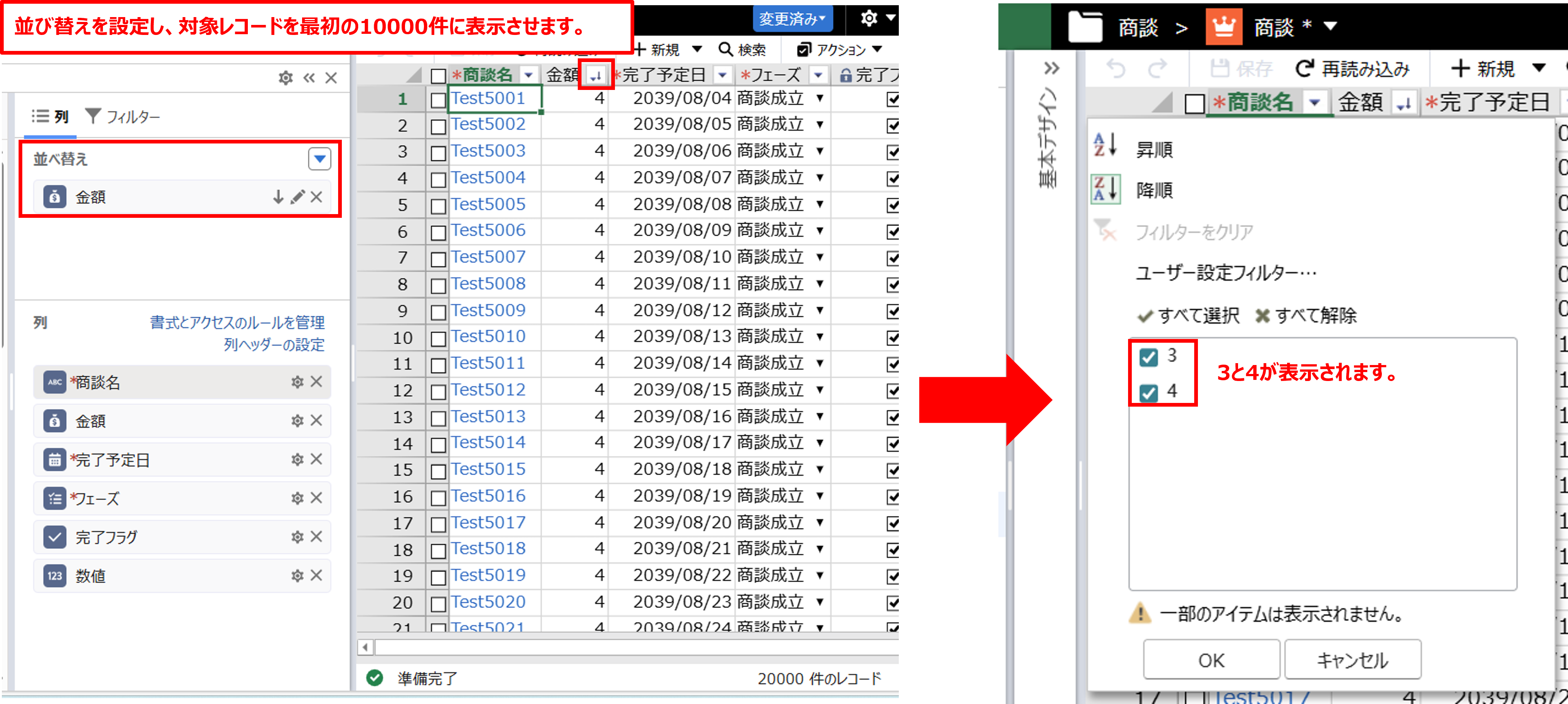The image size is (1568, 704).
Task: Select the 昇順 menu option
Action: [x=1154, y=150]
